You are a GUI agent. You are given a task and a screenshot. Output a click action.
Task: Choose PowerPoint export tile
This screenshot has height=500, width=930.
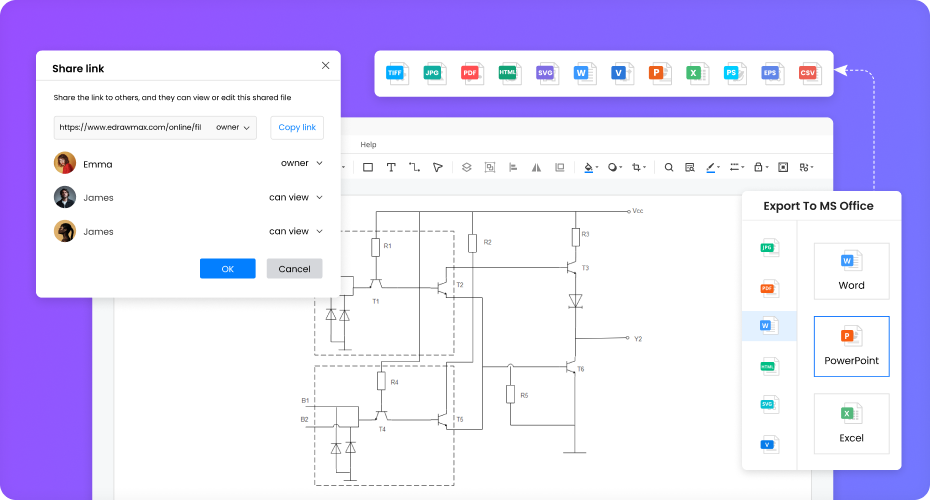(851, 346)
